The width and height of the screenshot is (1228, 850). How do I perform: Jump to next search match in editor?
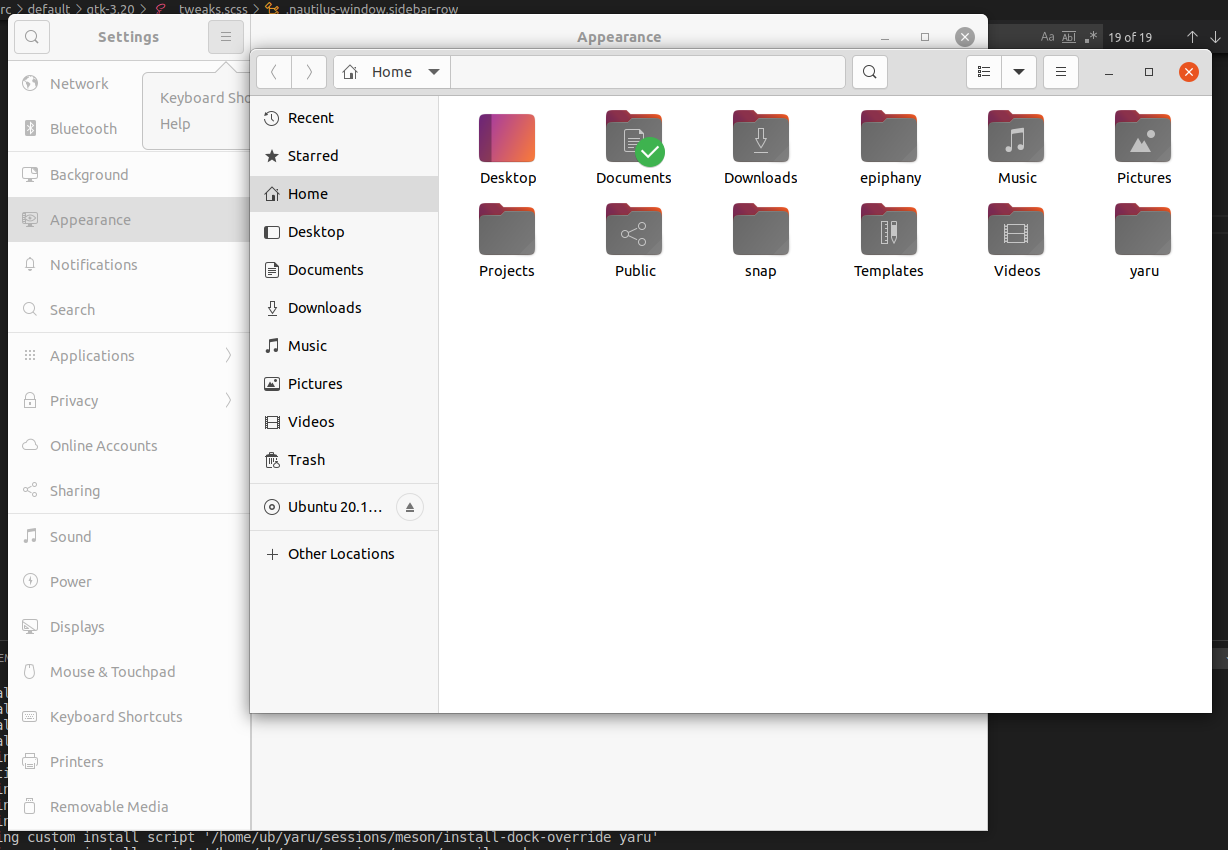[x=1214, y=37]
